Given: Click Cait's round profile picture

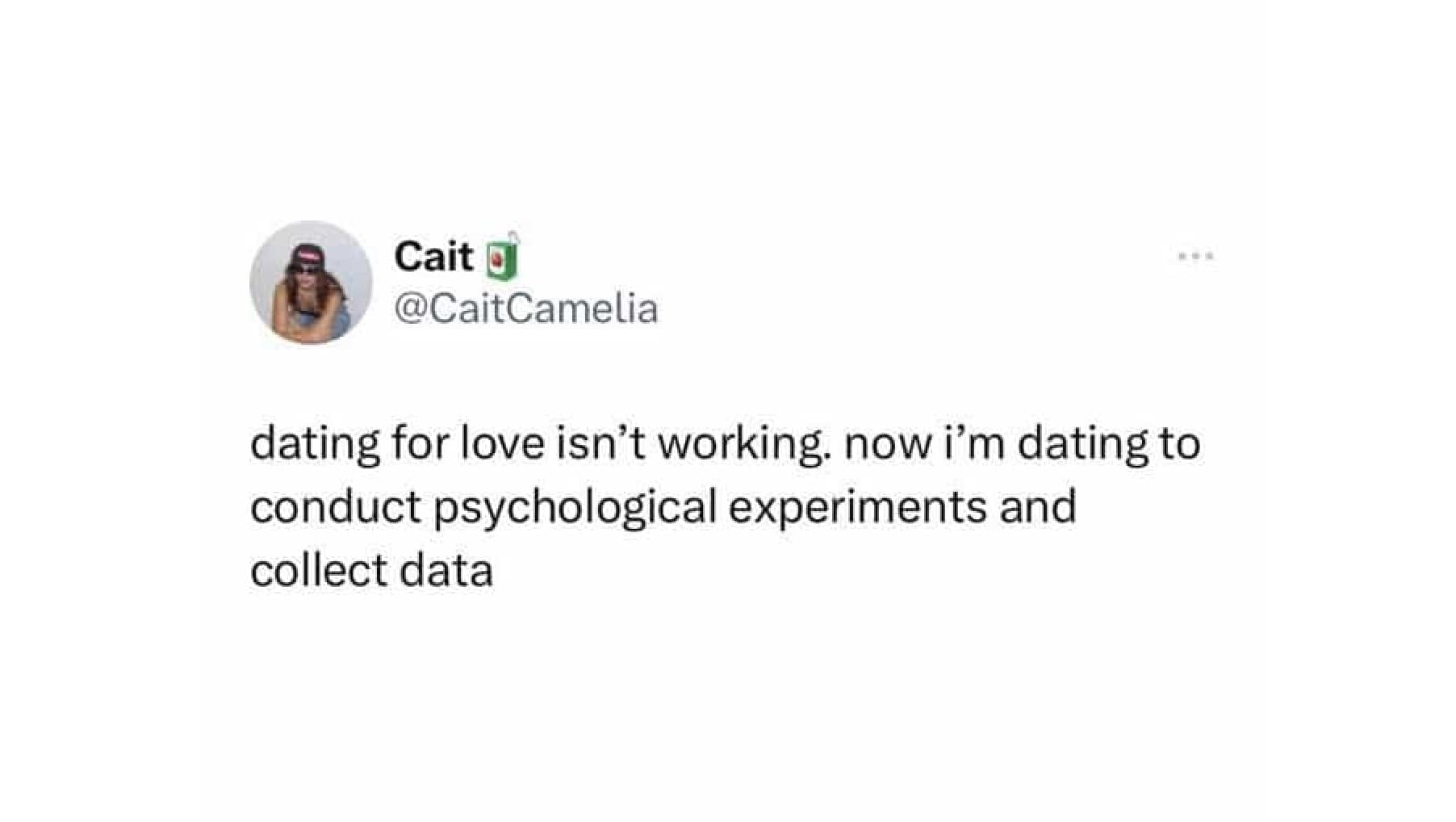Looking at the screenshot, I should click(x=311, y=283).
